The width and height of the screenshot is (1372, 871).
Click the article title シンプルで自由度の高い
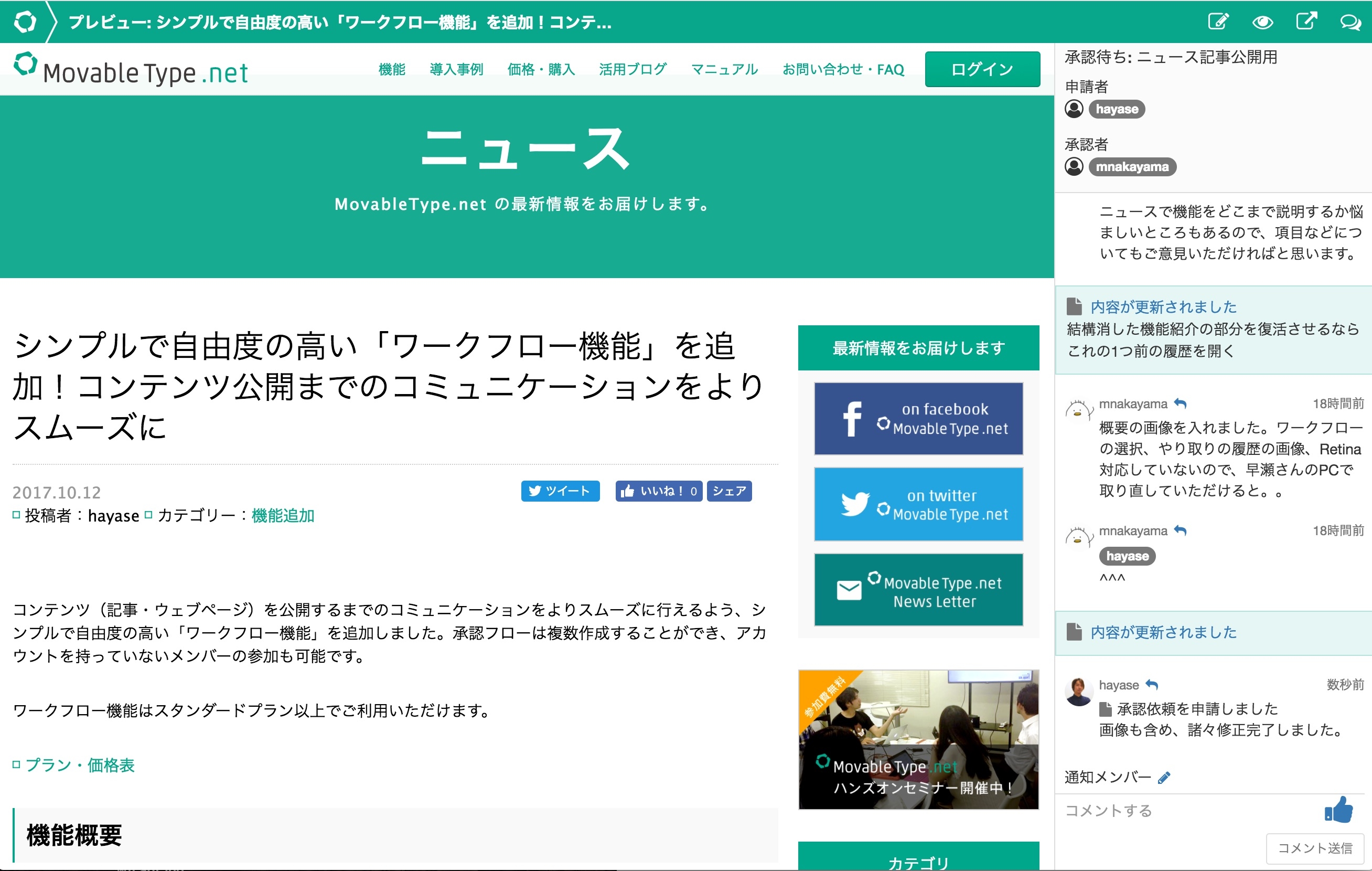[388, 387]
